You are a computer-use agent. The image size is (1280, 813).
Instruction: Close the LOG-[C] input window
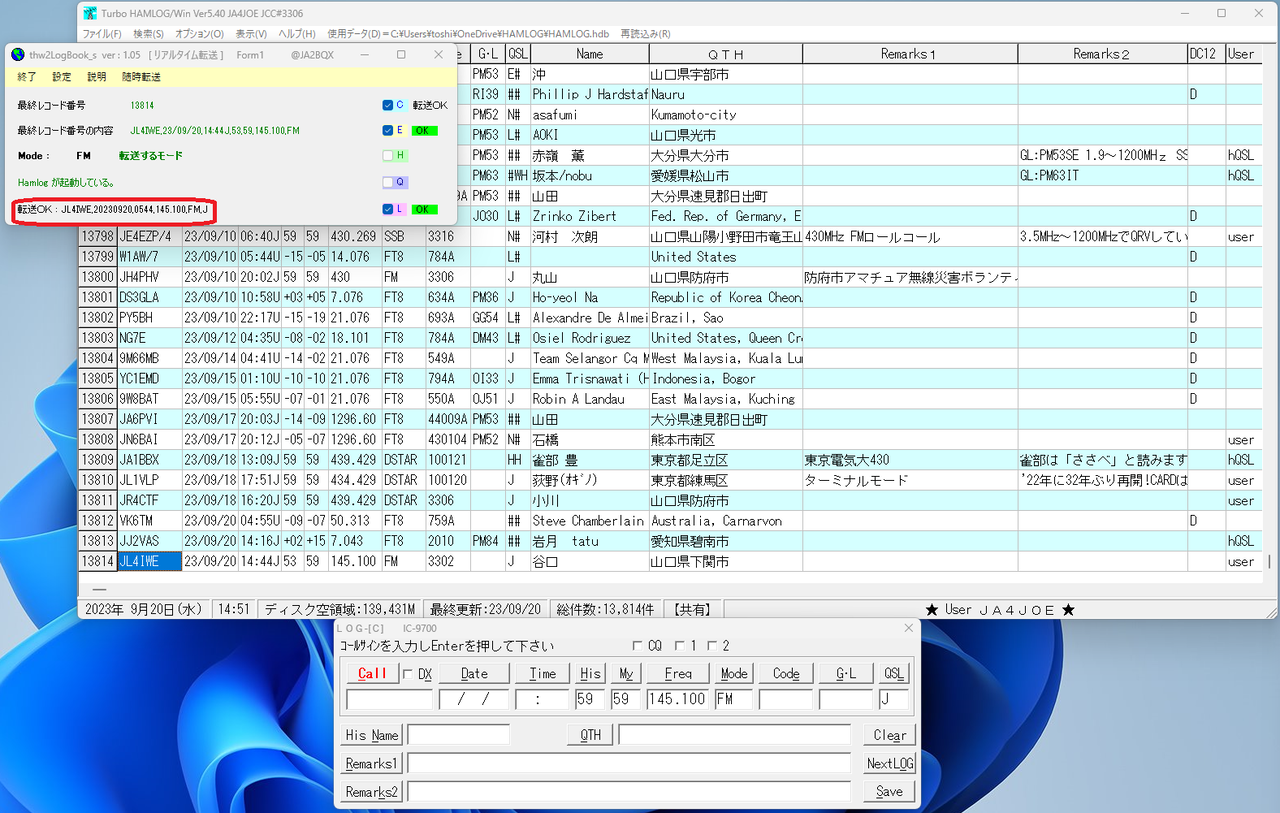point(908,628)
